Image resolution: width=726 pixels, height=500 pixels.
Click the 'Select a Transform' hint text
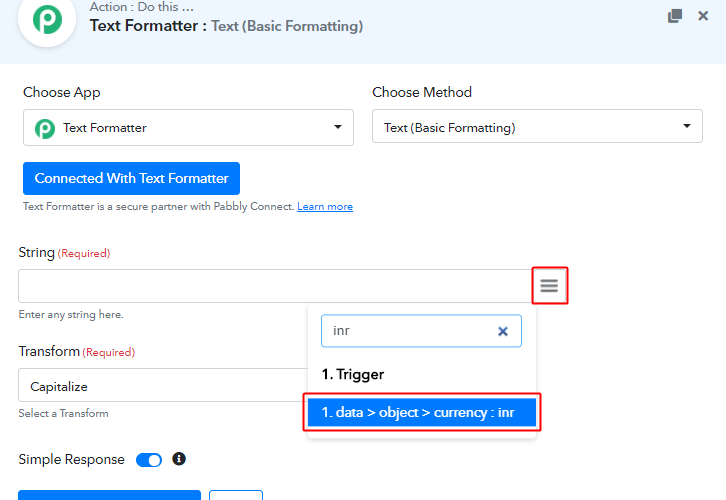pos(63,413)
